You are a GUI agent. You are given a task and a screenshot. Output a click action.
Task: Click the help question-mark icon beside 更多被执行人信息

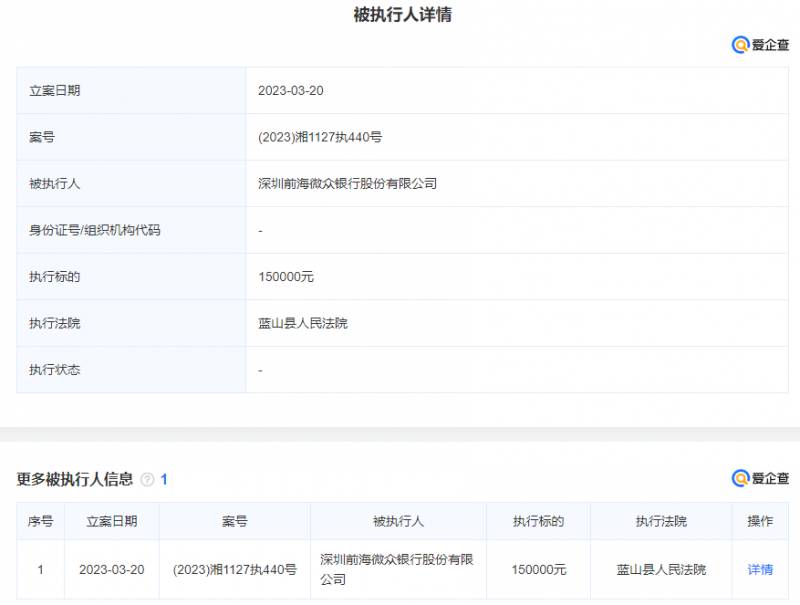147,480
